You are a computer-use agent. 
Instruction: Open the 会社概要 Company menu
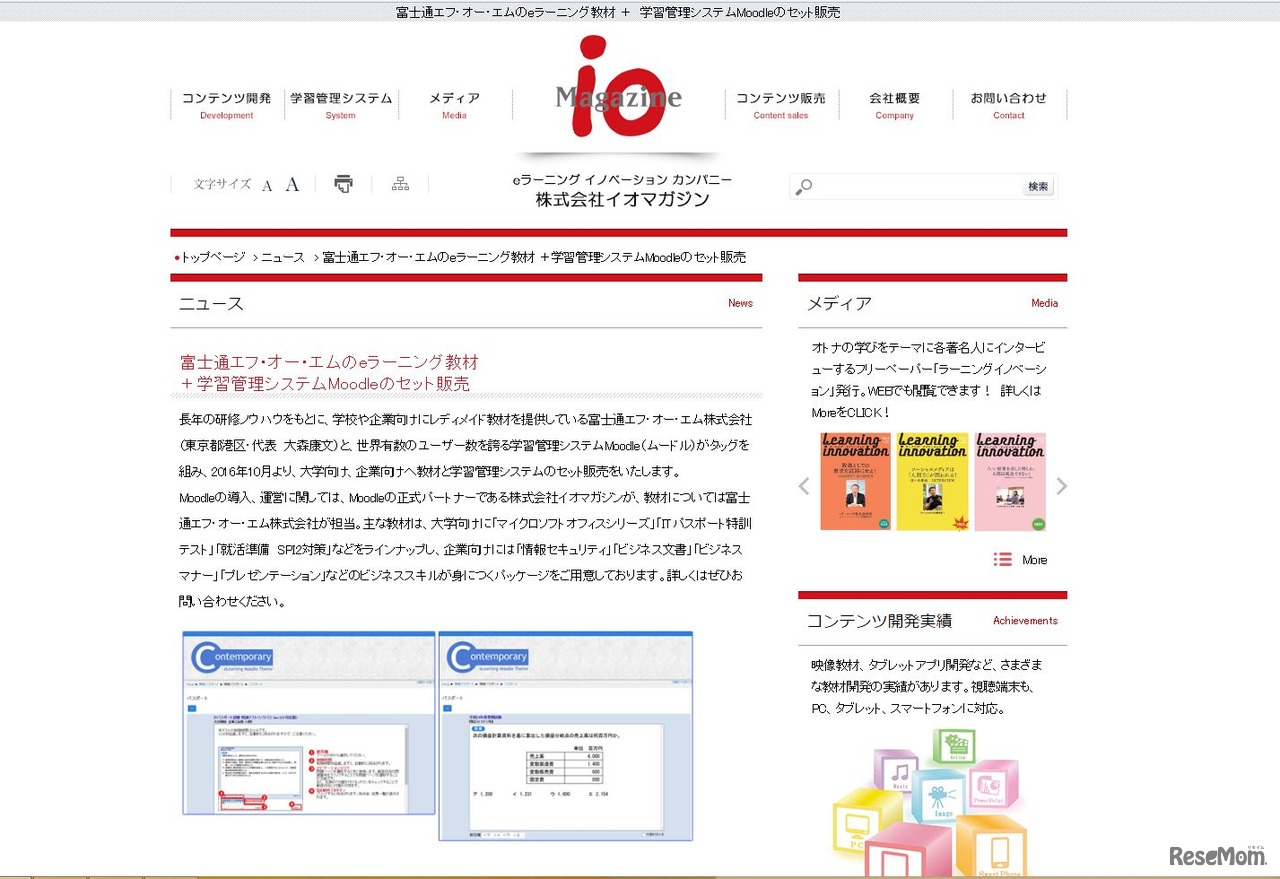[894, 105]
